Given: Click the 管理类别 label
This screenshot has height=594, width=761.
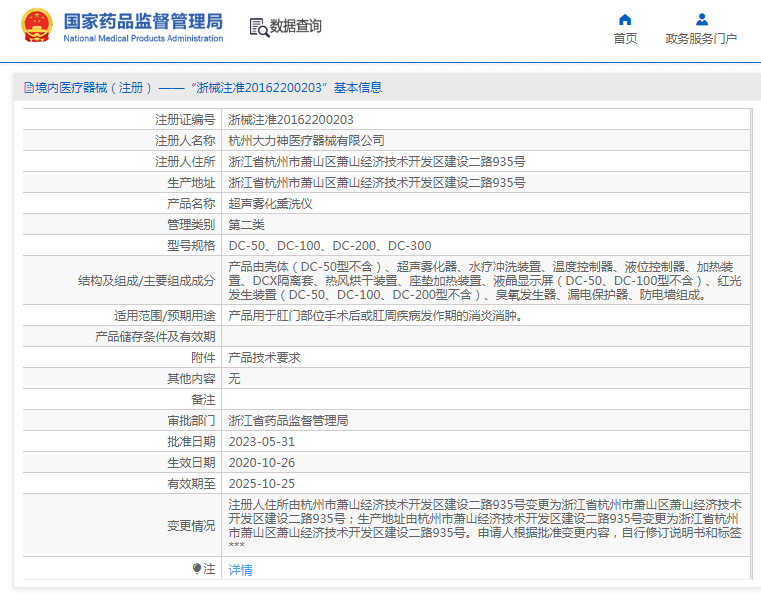Looking at the screenshot, I should [x=191, y=225].
